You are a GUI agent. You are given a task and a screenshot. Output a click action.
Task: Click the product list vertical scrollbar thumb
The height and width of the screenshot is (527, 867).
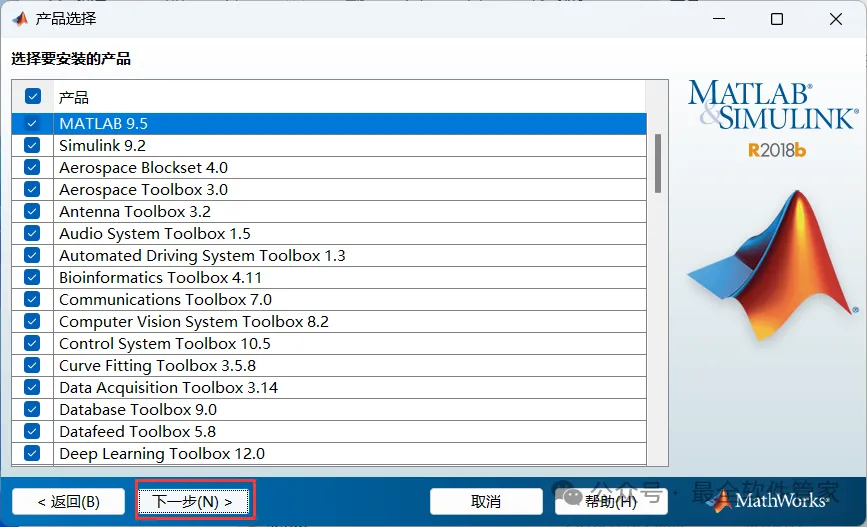coord(657,164)
